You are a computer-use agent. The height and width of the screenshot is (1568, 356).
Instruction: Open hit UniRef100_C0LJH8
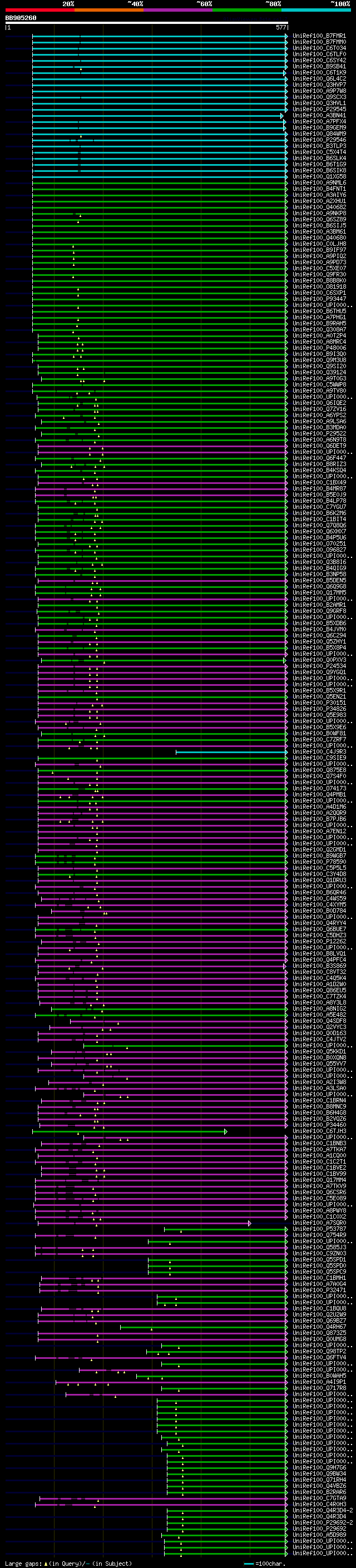(x=319, y=244)
